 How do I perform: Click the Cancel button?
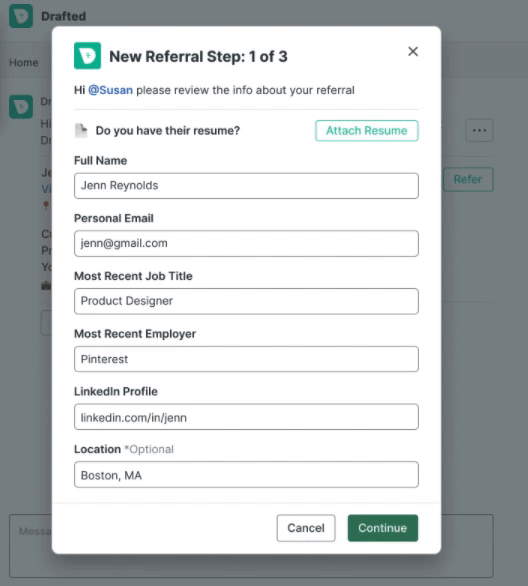click(306, 528)
